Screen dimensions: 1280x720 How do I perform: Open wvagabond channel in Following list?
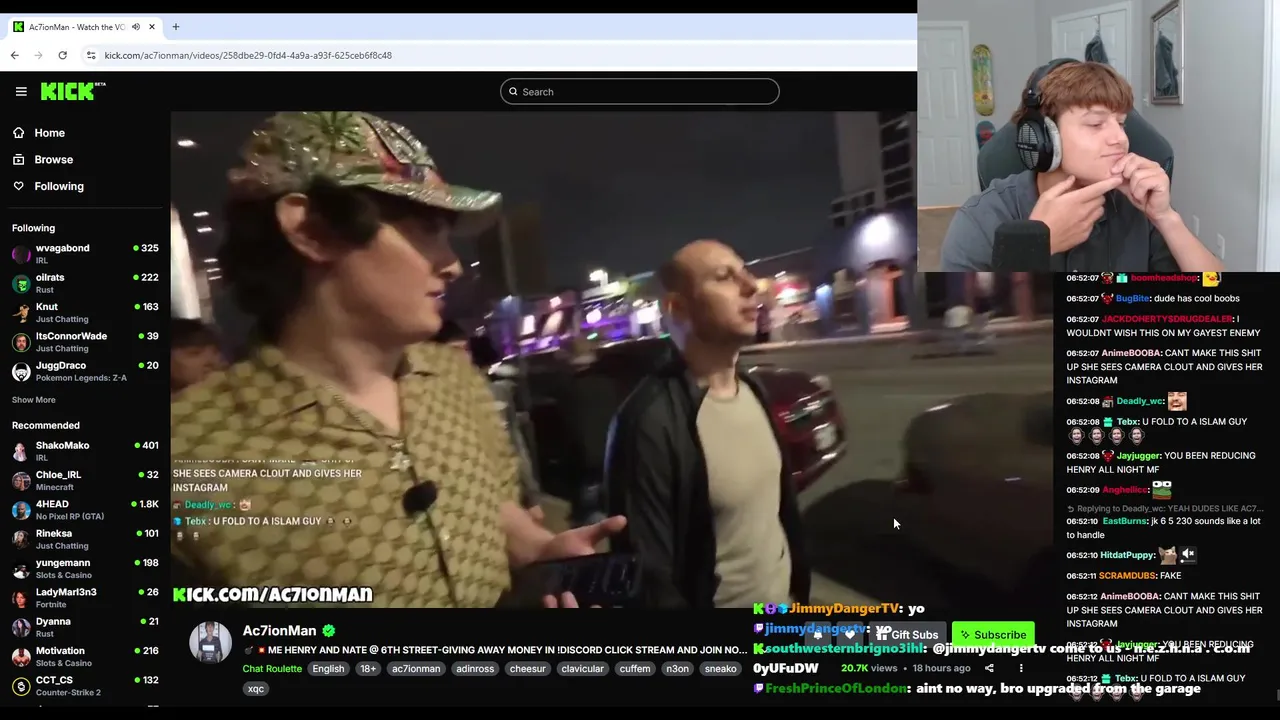point(85,253)
